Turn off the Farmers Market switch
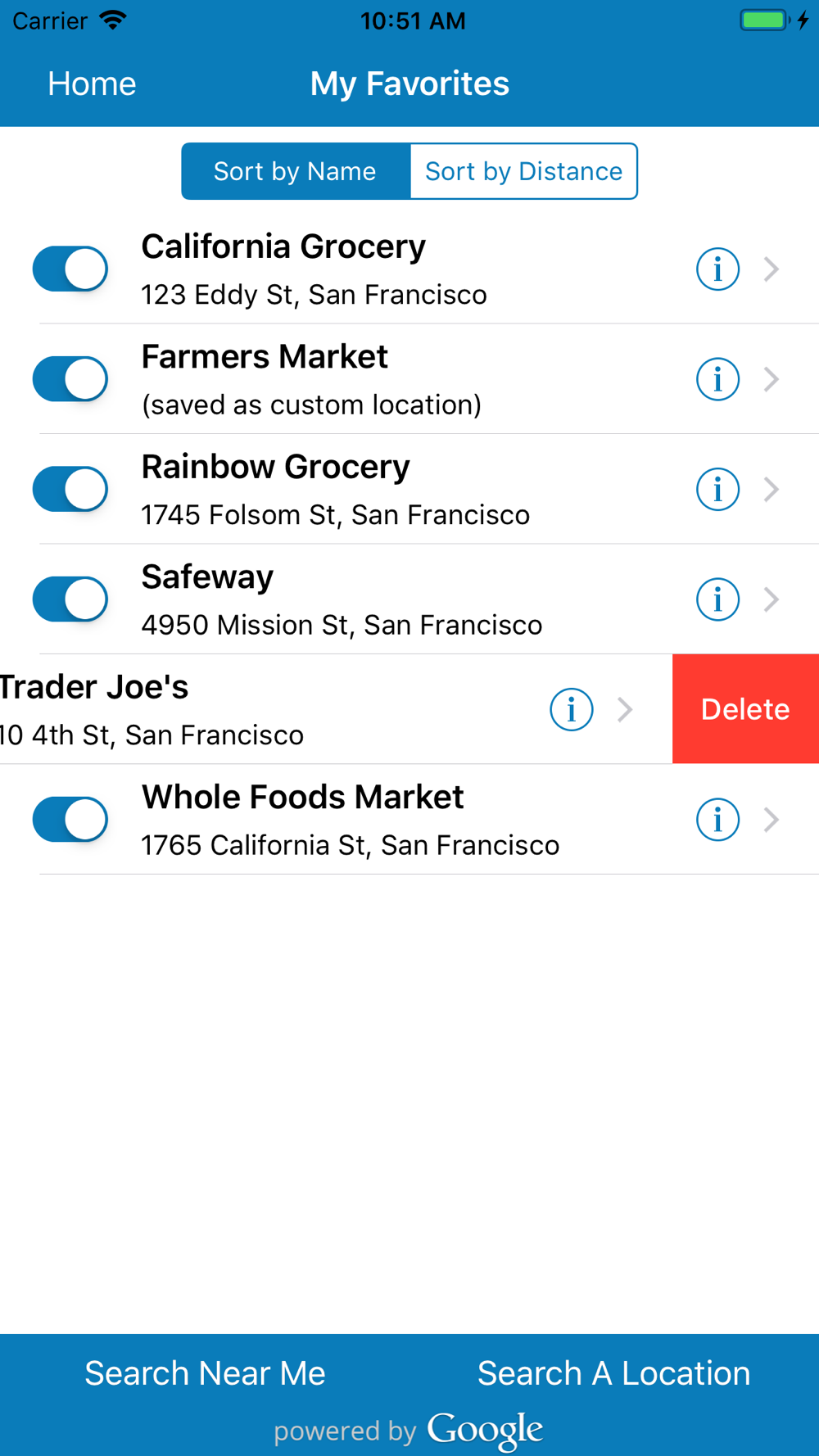The width and height of the screenshot is (819, 1456). 70,379
